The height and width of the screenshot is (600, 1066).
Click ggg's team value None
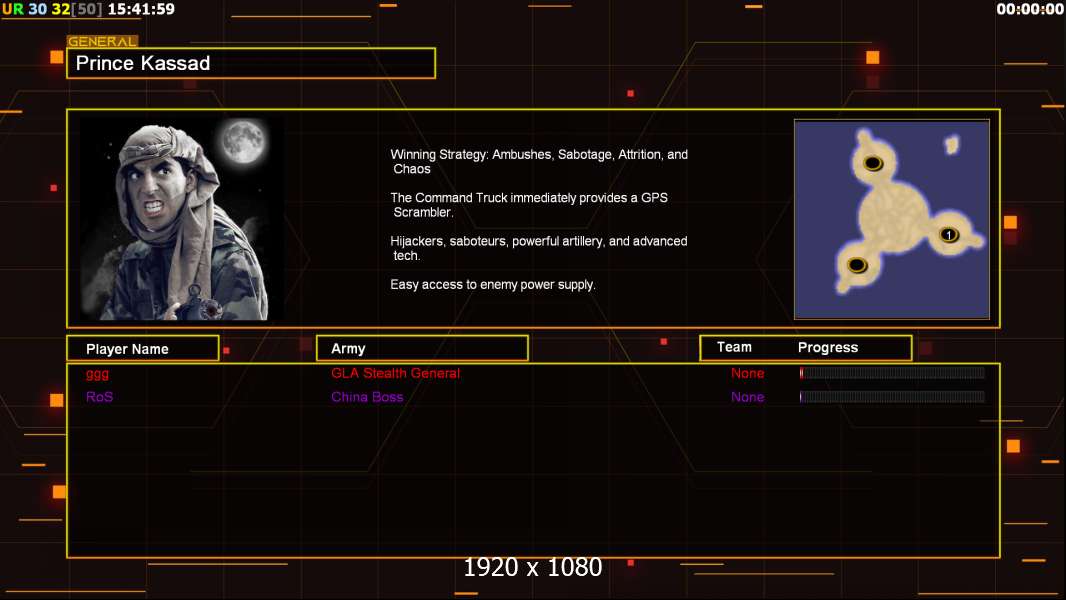tap(747, 373)
